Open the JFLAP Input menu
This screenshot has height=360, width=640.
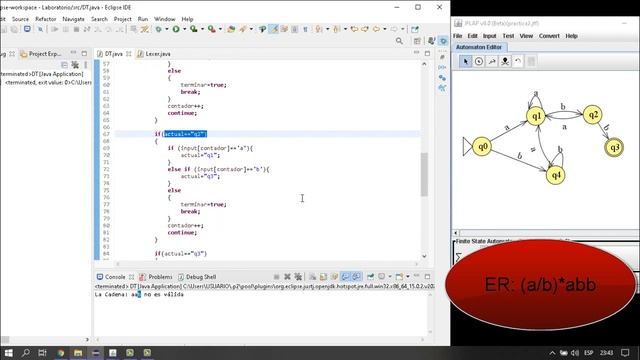tap(489, 36)
